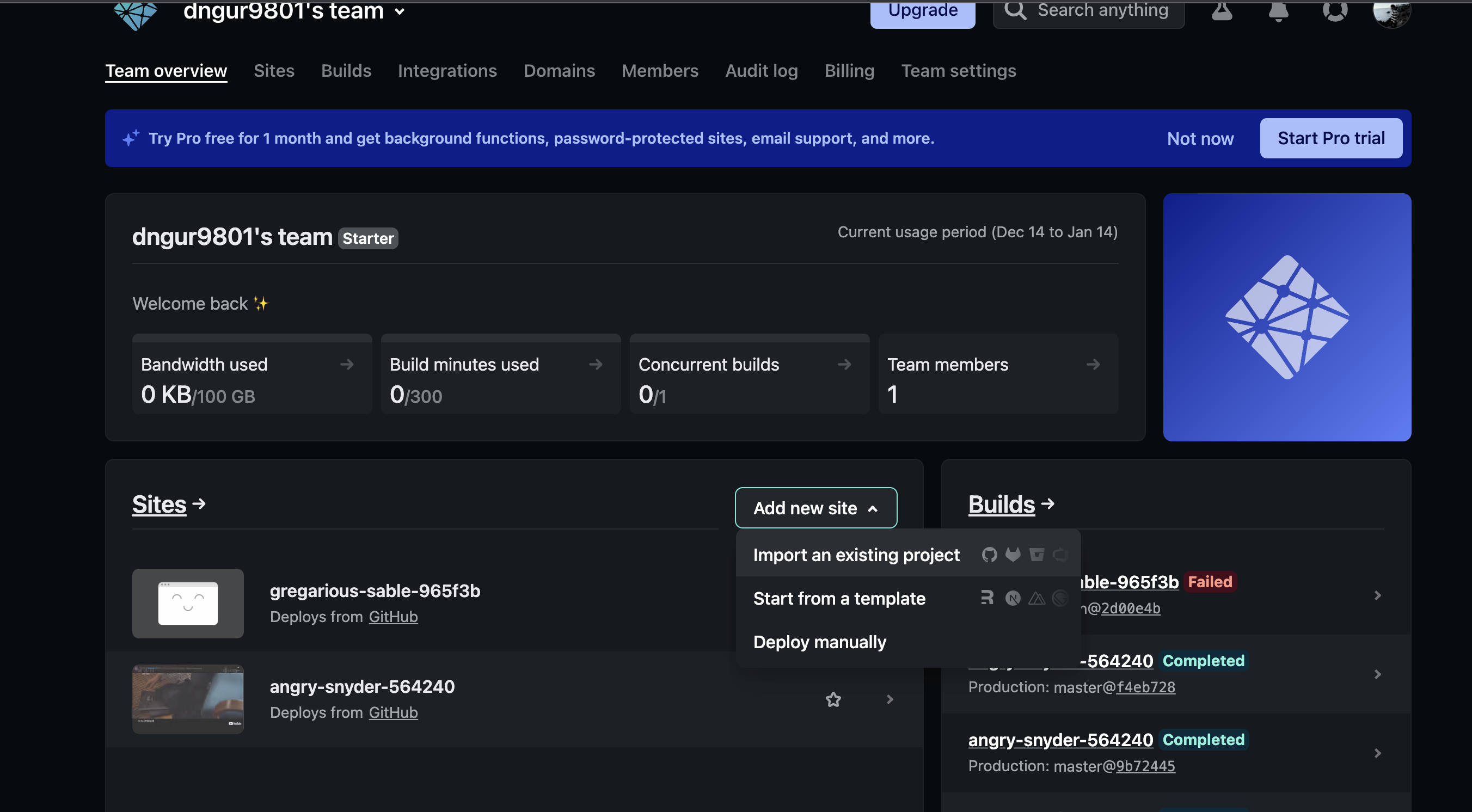The height and width of the screenshot is (812, 1472).
Task: Open user avatar menu
Action: coord(1391,13)
